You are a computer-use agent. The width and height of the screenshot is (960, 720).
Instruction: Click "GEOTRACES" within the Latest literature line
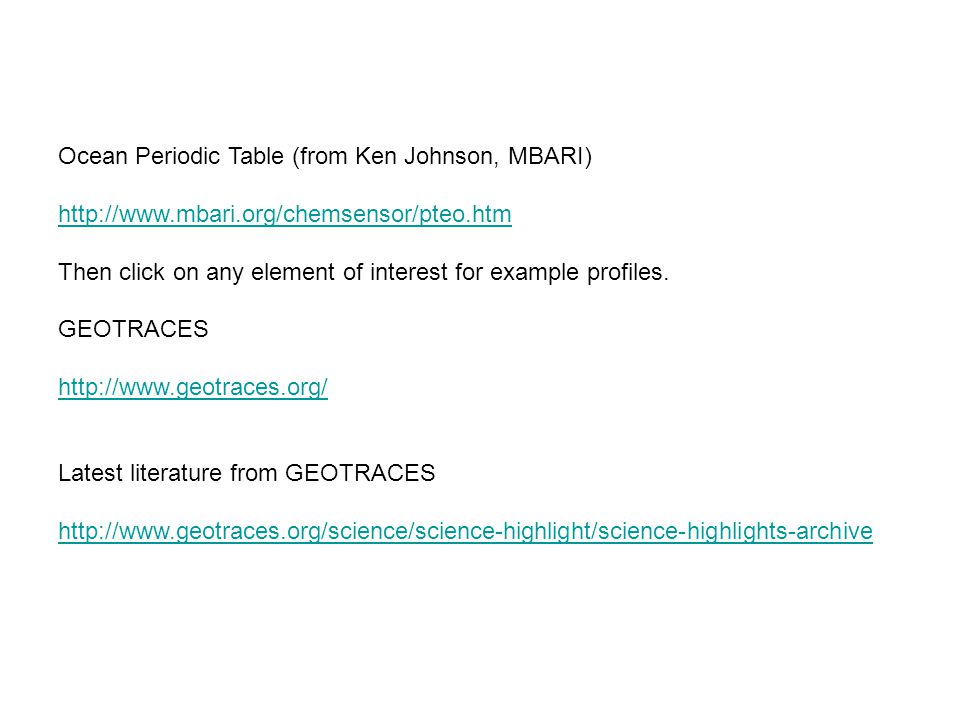click(360, 473)
